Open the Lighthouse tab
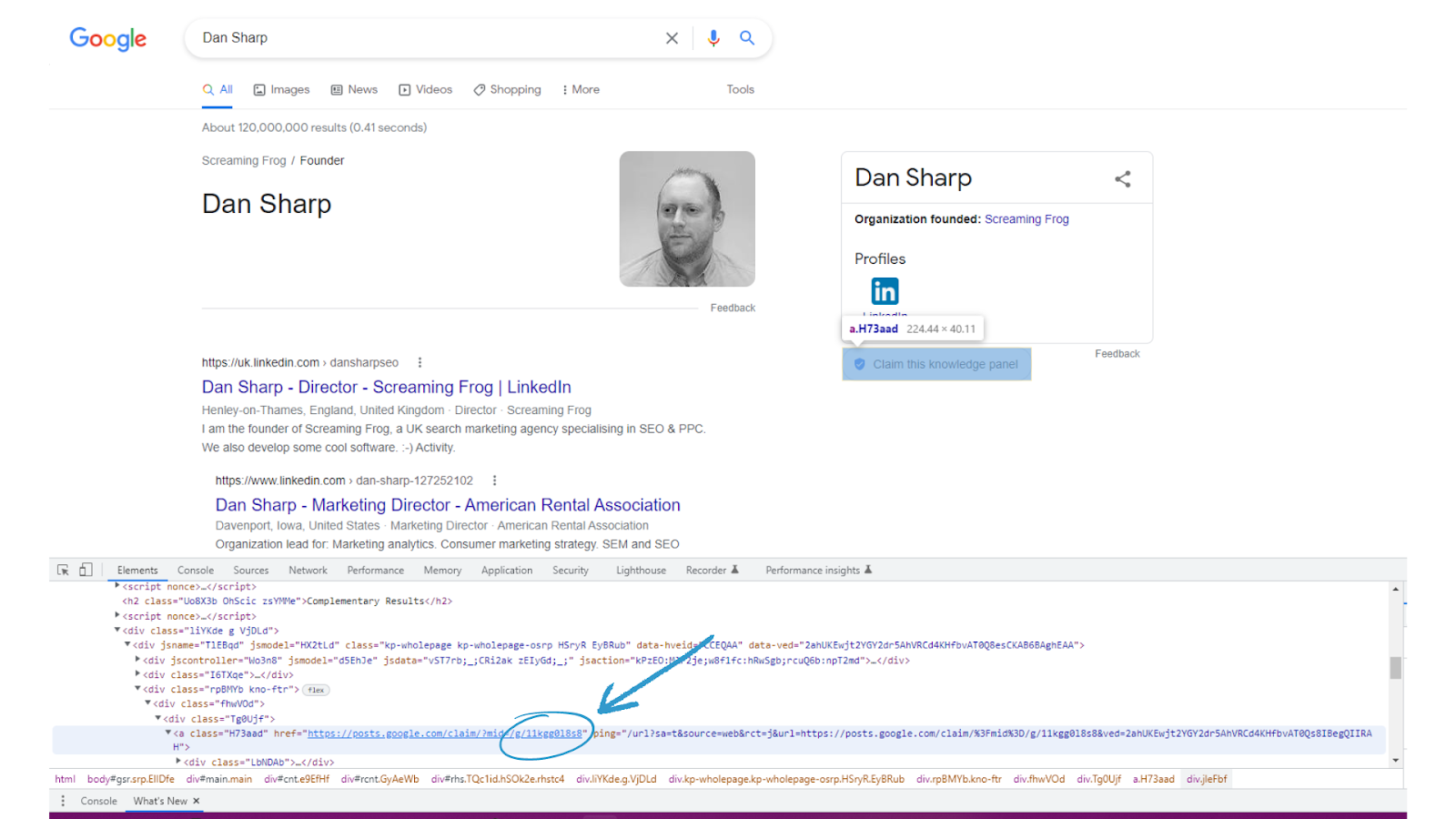The width and height of the screenshot is (1456, 819). (641, 571)
